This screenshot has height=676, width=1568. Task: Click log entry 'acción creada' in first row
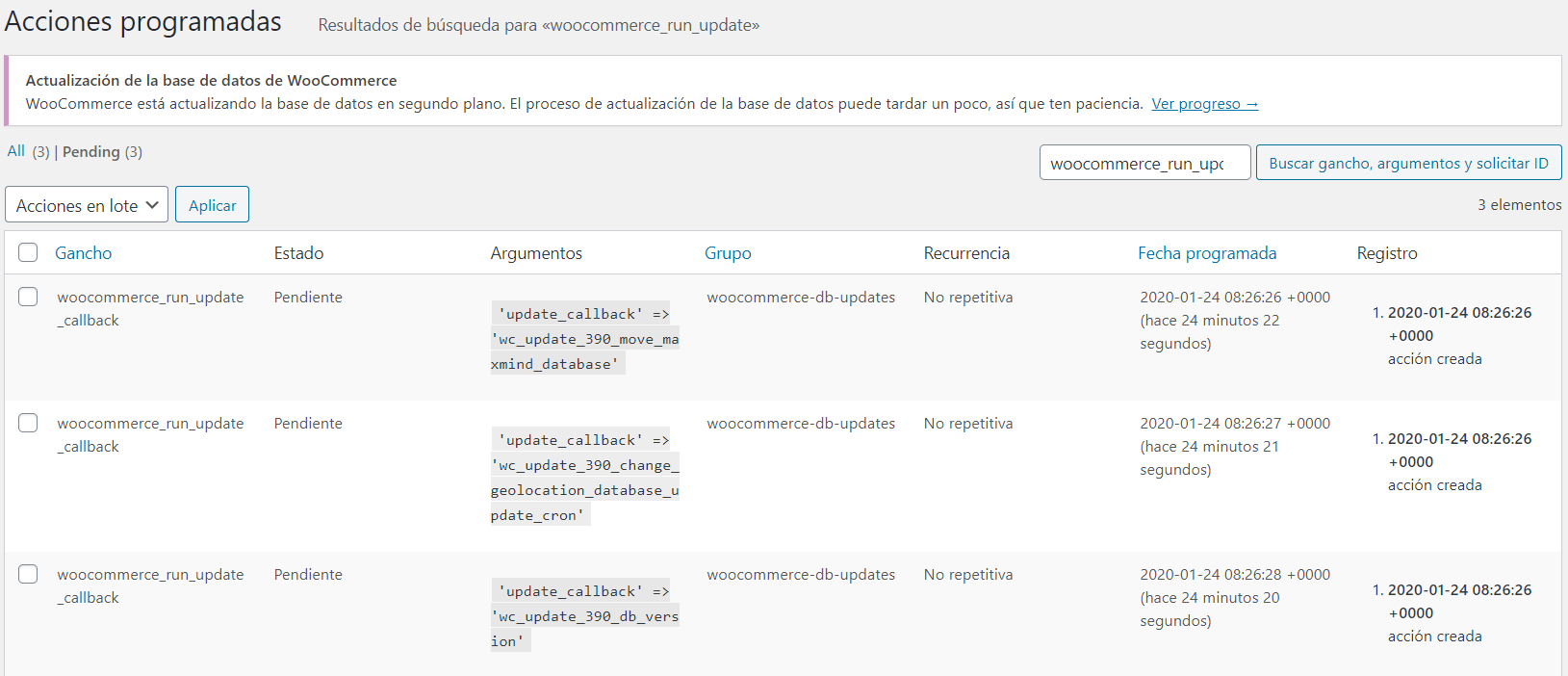tap(1434, 359)
